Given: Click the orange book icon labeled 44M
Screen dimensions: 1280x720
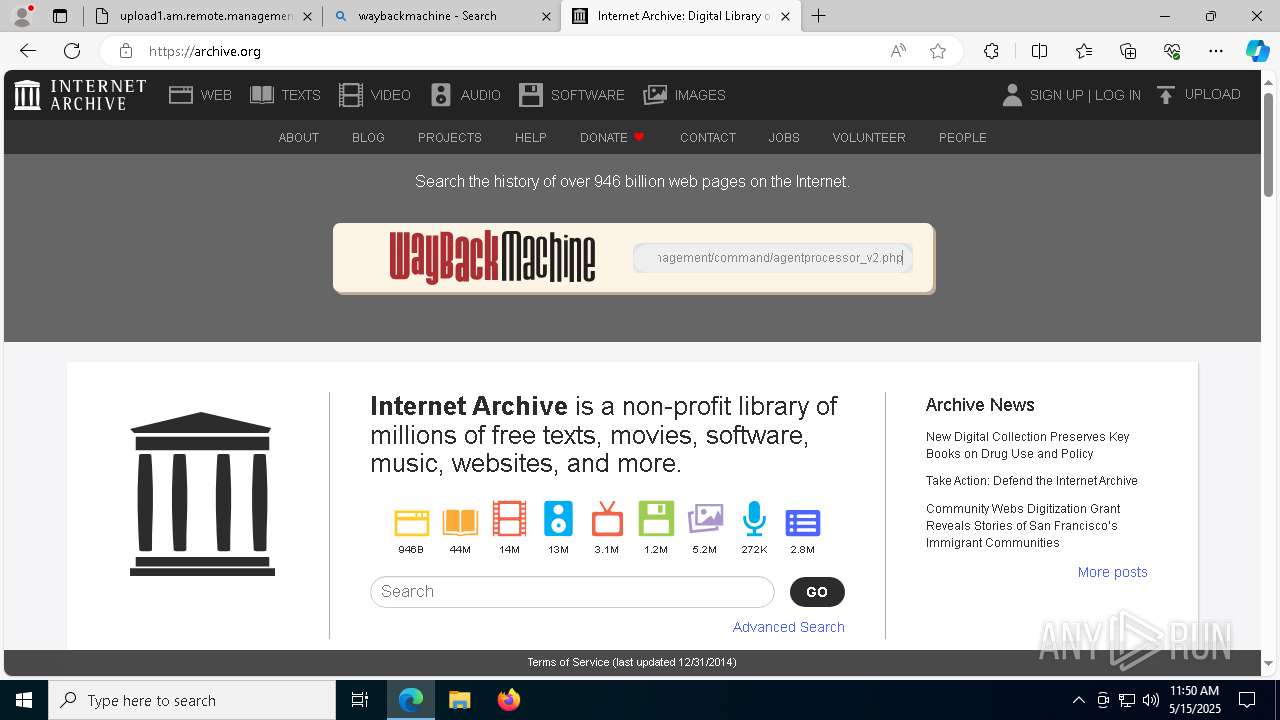Looking at the screenshot, I should pyautogui.click(x=460, y=521).
